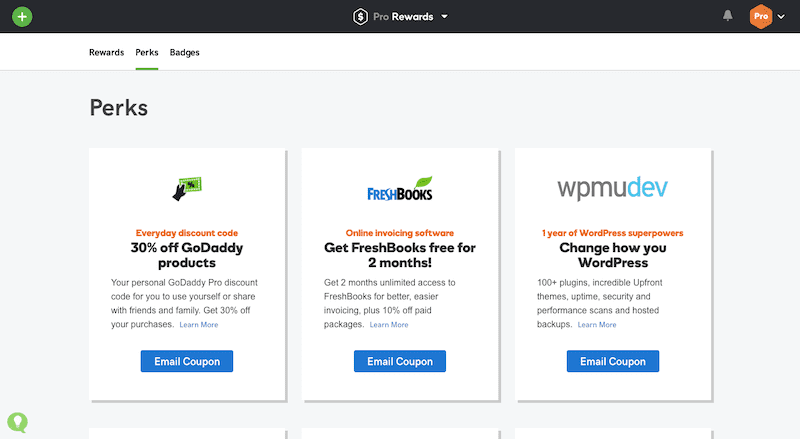
Task: Click the FreshBooks logo
Action: point(400,189)
